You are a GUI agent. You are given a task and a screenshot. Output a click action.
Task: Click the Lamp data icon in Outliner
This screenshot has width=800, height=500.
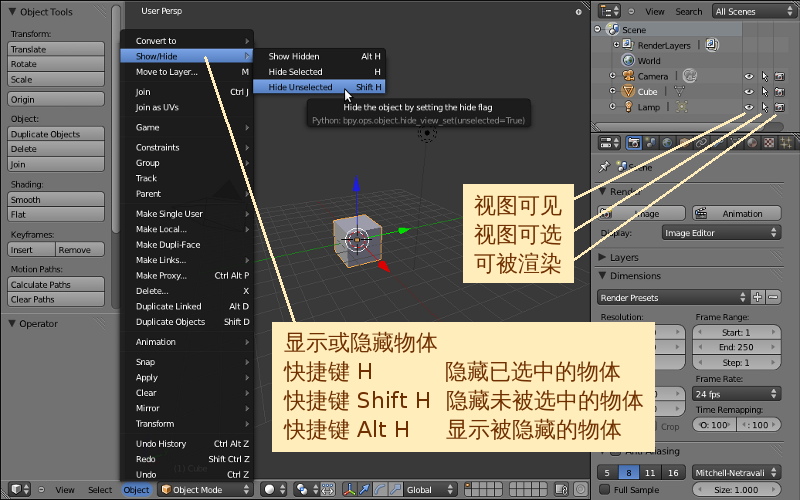click(682, 107)
